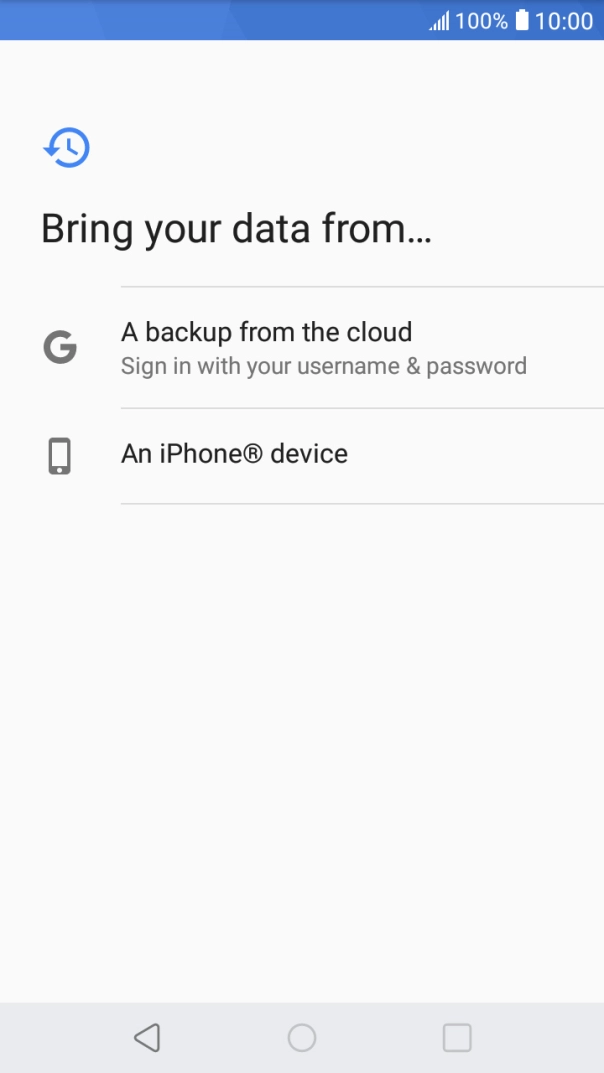The image size is (604, 1073).
Task: Click 'An iPhone® device'
Action: pyautogui.click(x=234, y=453)
